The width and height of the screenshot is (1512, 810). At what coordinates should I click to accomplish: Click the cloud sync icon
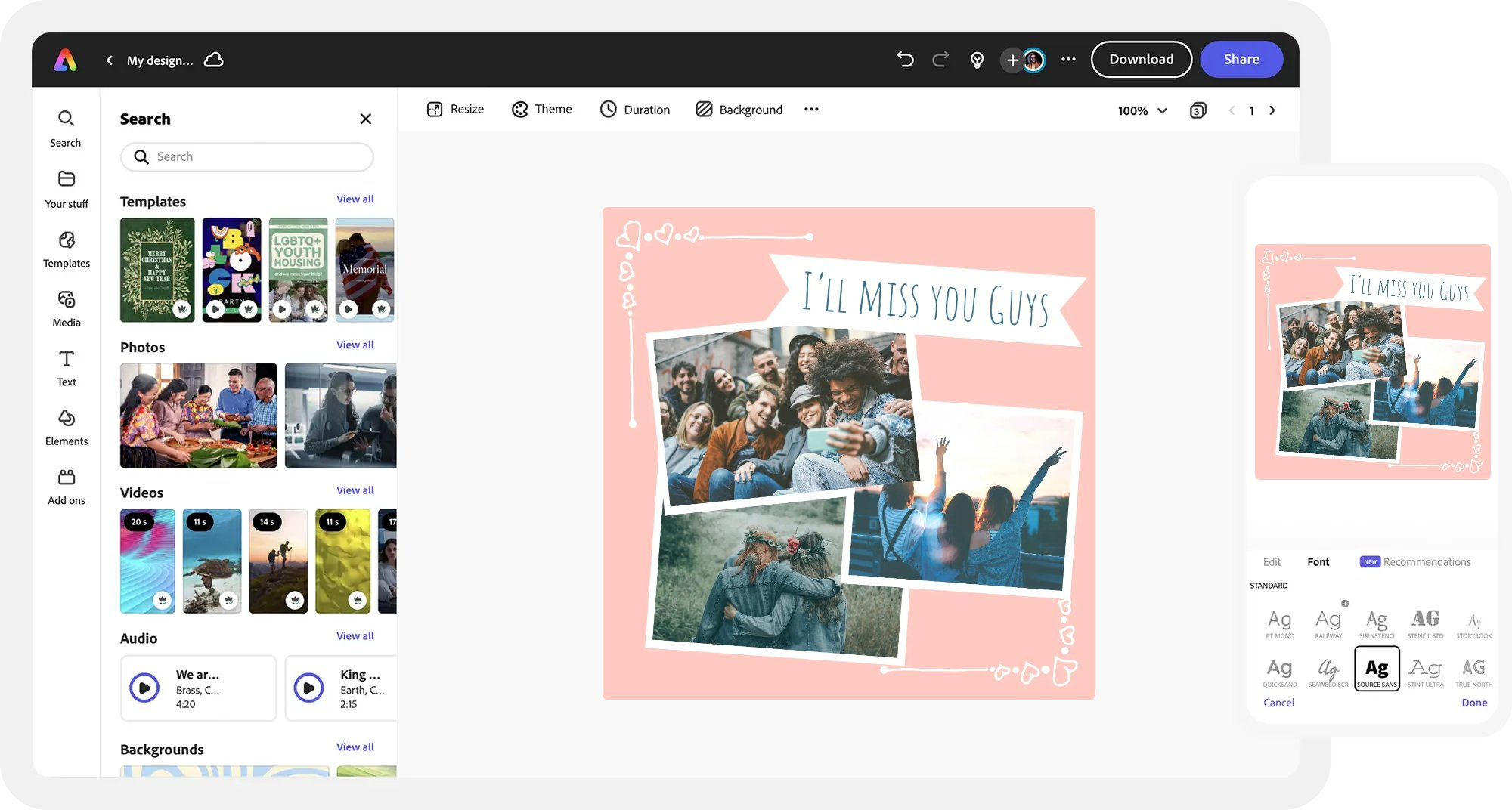(214, 60)
